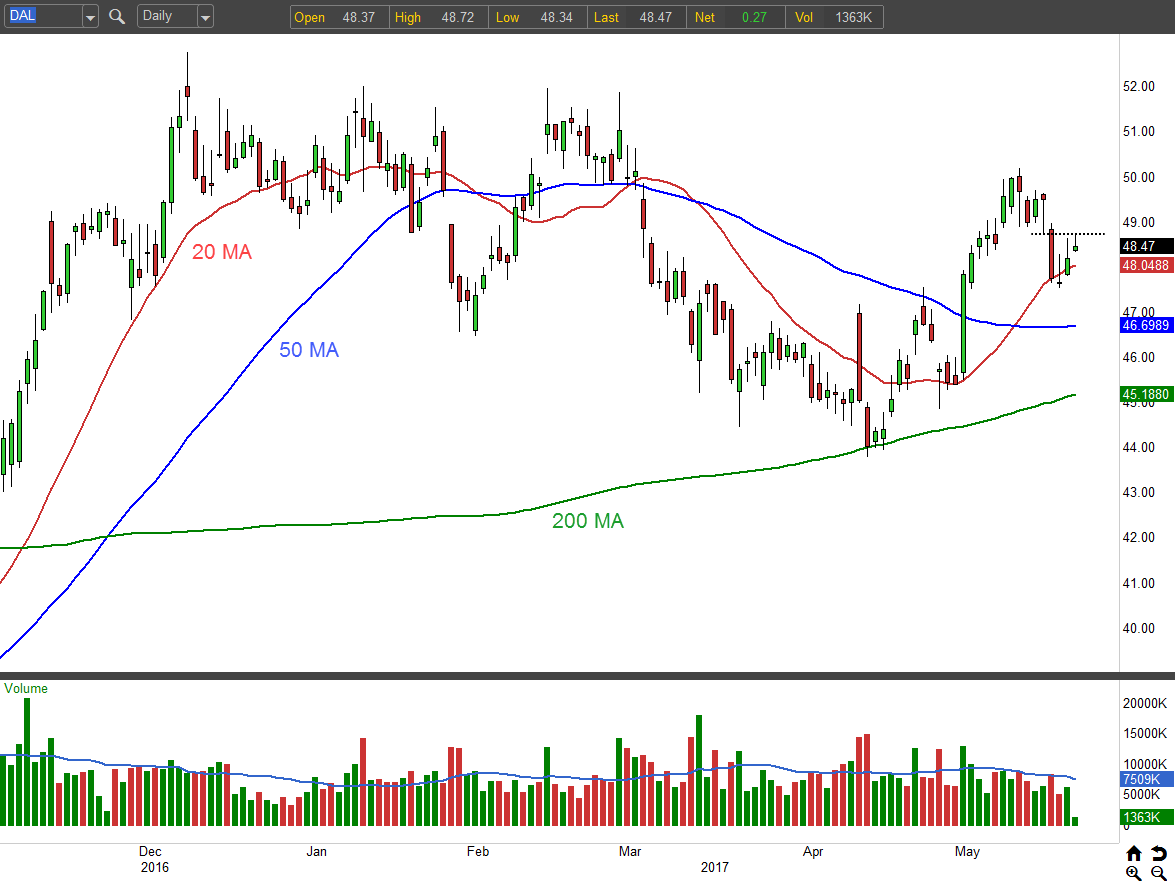Viewport: 1175px width, 883px height.
Task: Click the Mar date axis label
Action: pyautogui.click(x=629, y=852)
